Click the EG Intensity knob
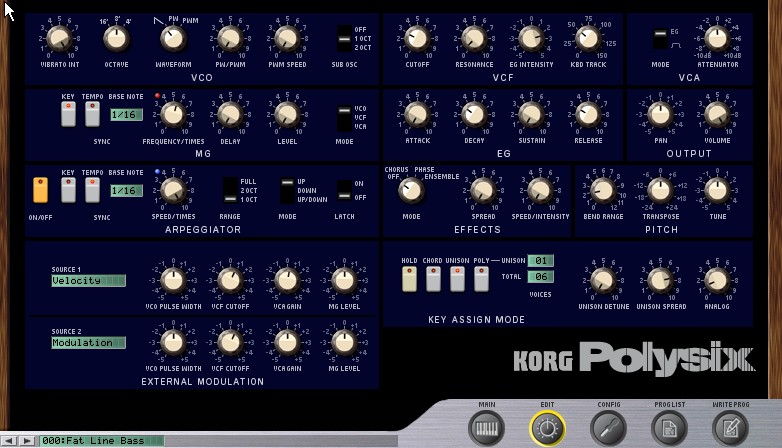This screenshot has width=782, height=448. pyautogui.click(x=531, y=38)
